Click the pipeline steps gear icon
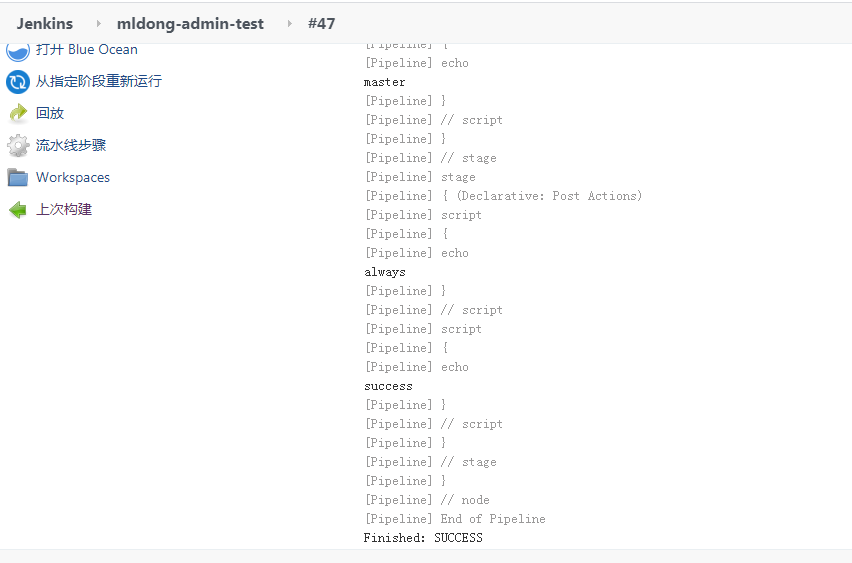852x563 pixels. (18, 146)
